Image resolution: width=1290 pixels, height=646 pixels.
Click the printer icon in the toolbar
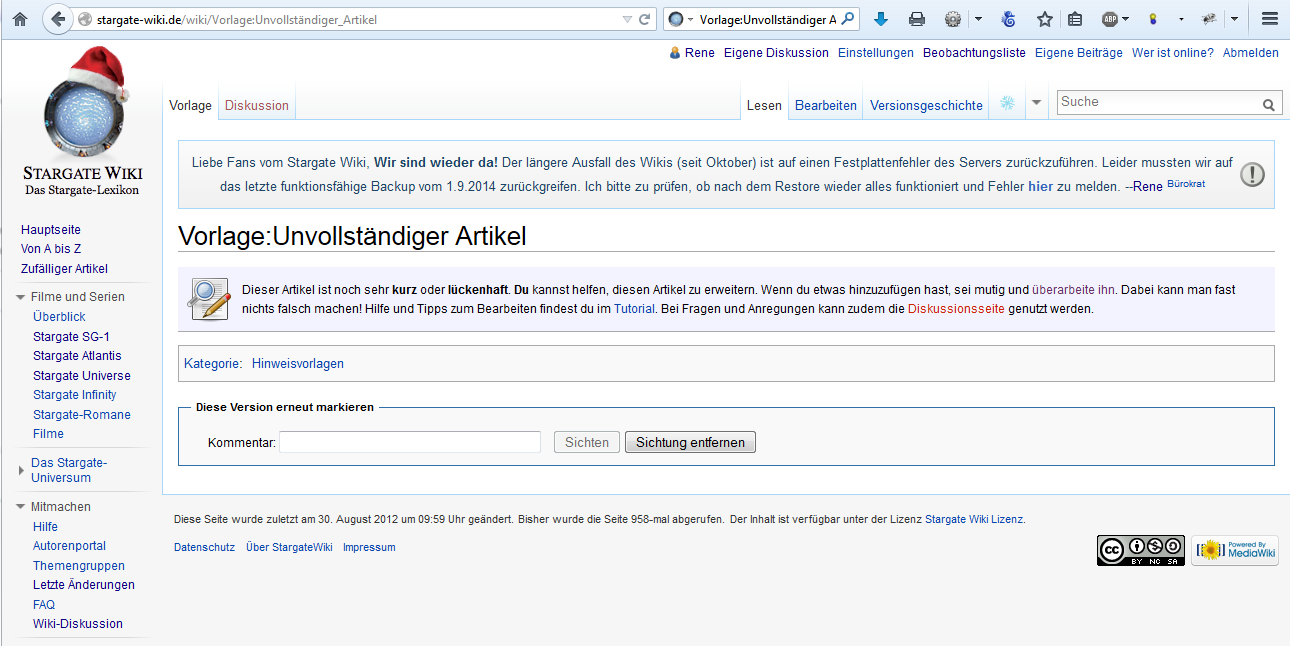click(916, 19)
